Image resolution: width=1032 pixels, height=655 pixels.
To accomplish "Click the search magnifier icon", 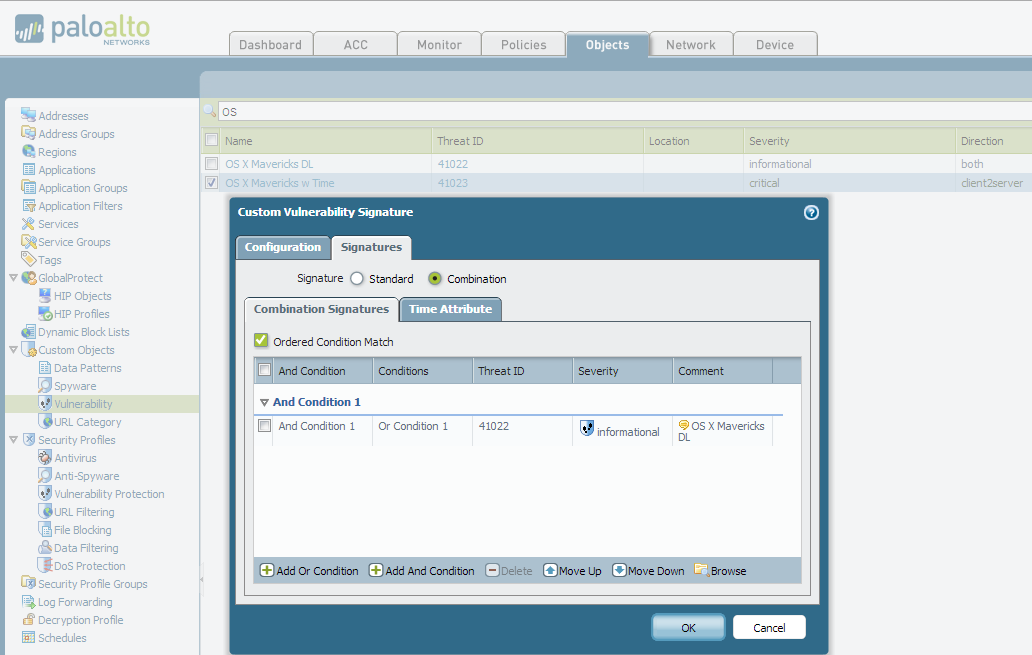I will pos(209,111).
